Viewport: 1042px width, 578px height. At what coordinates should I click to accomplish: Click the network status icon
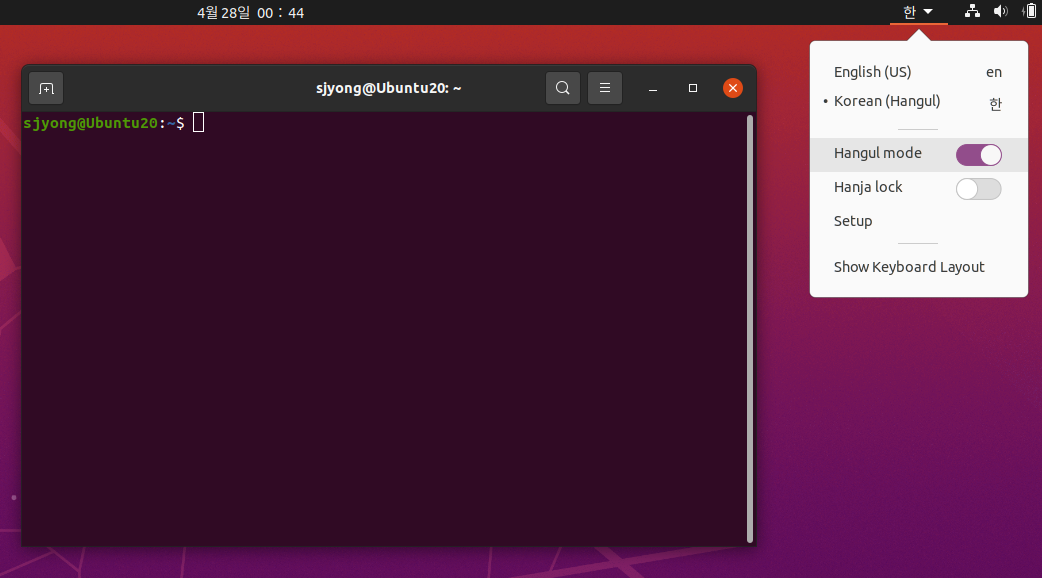pyautogui.click(x=972, y=11)
